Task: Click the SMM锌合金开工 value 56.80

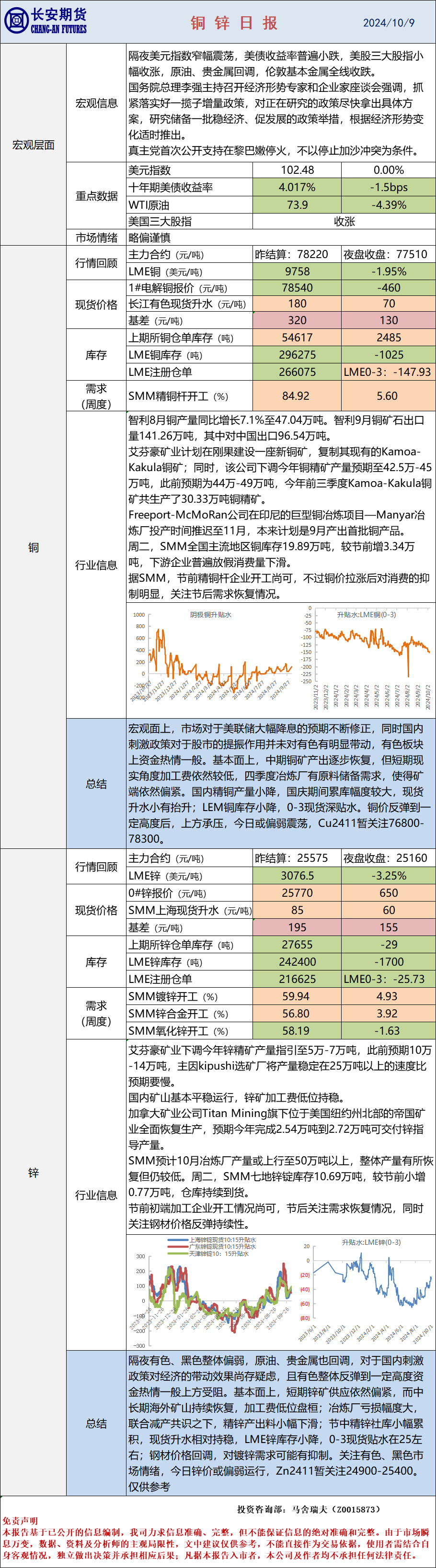Action: (x=297, y=1014)
